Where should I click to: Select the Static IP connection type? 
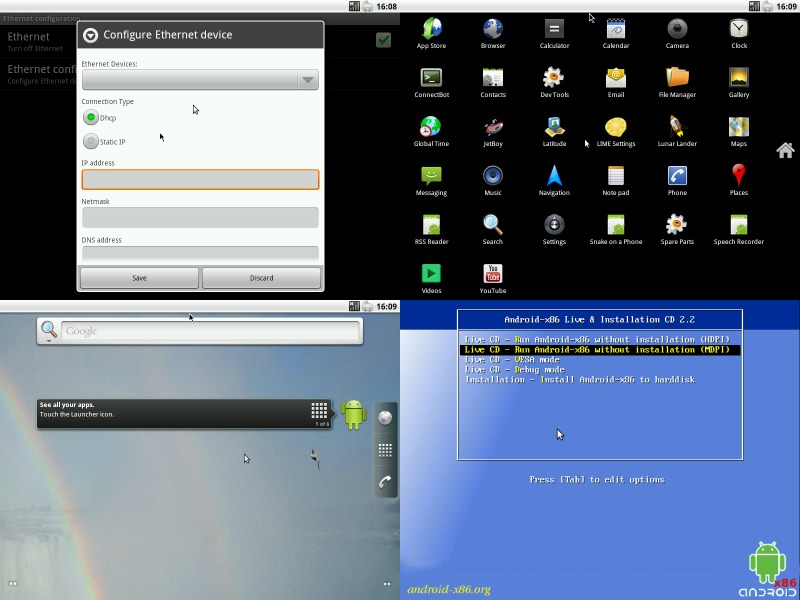click(91, 141)
